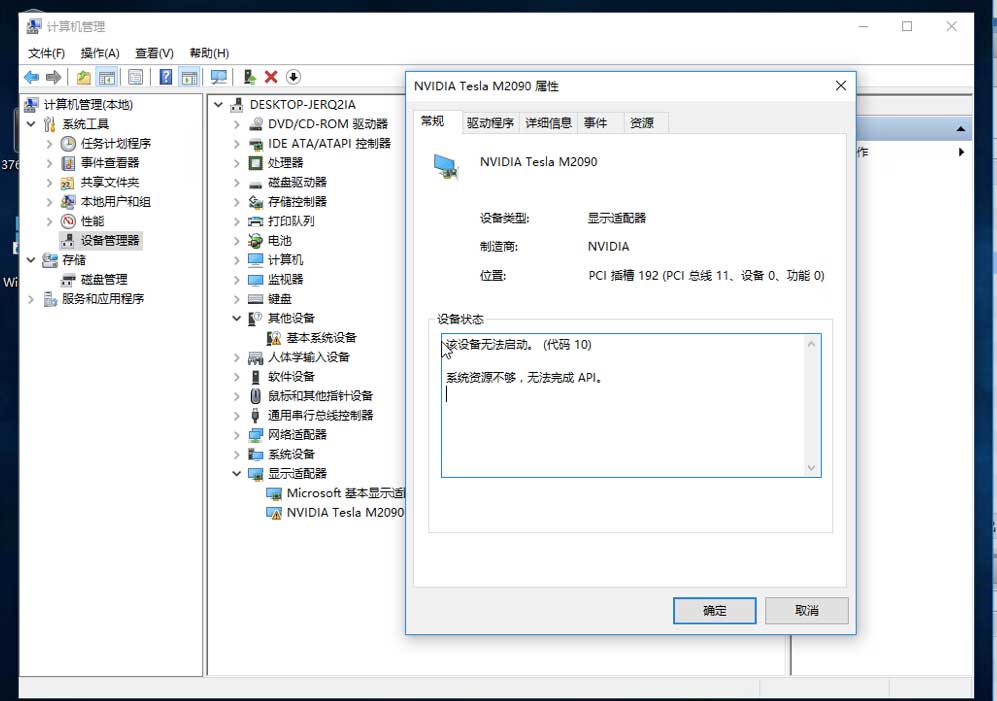Click the scroll-up arrow in the 设备状态 box
Image resolution: width=997 pixels, height=701 pixels.
coord(811,344)
